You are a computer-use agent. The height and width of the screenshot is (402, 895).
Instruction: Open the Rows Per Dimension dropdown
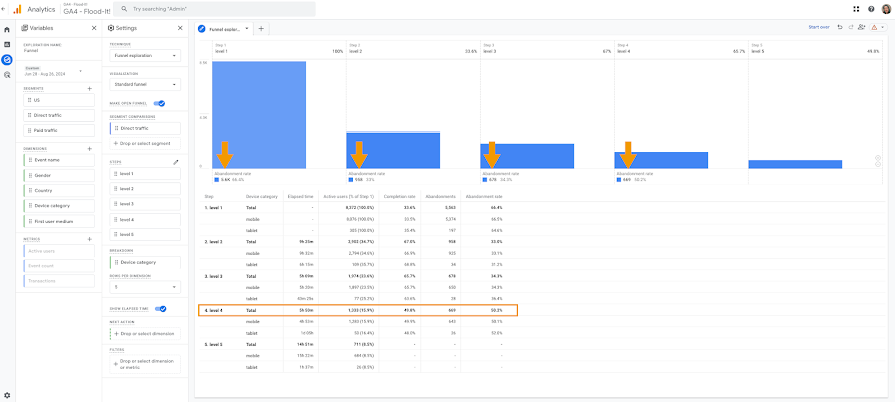145,287
